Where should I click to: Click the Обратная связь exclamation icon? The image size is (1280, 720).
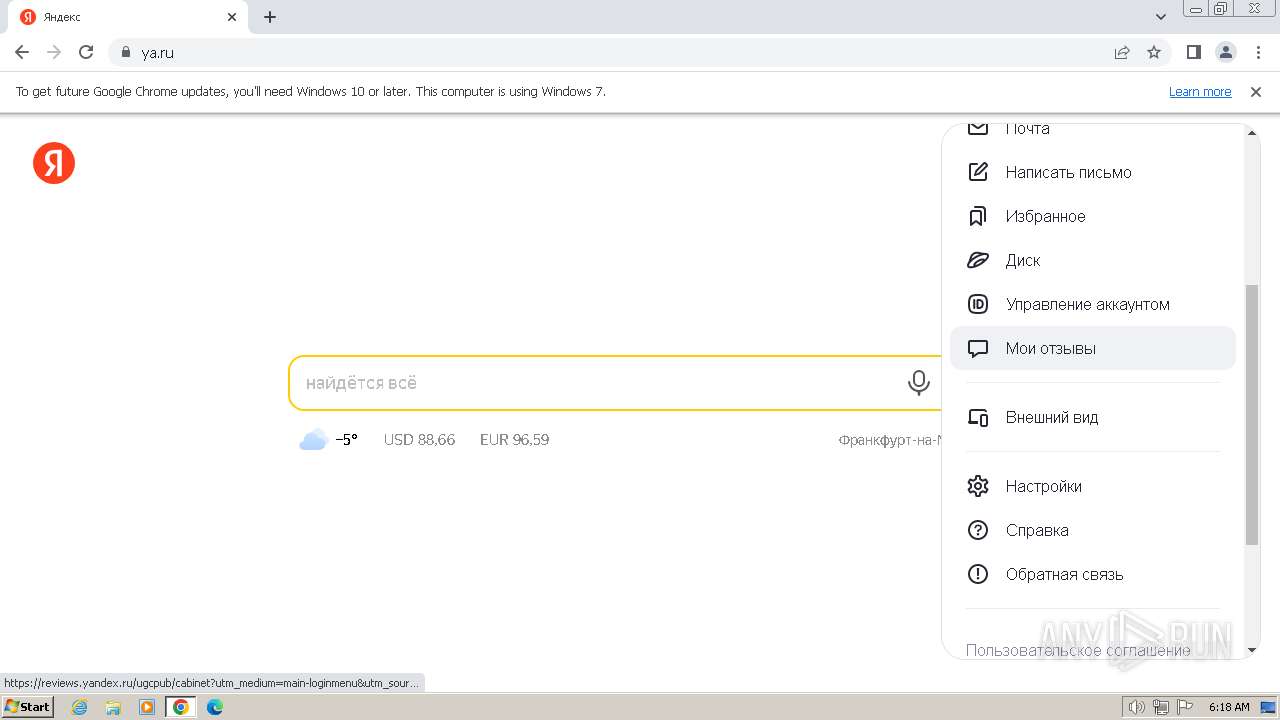point(978,574)
